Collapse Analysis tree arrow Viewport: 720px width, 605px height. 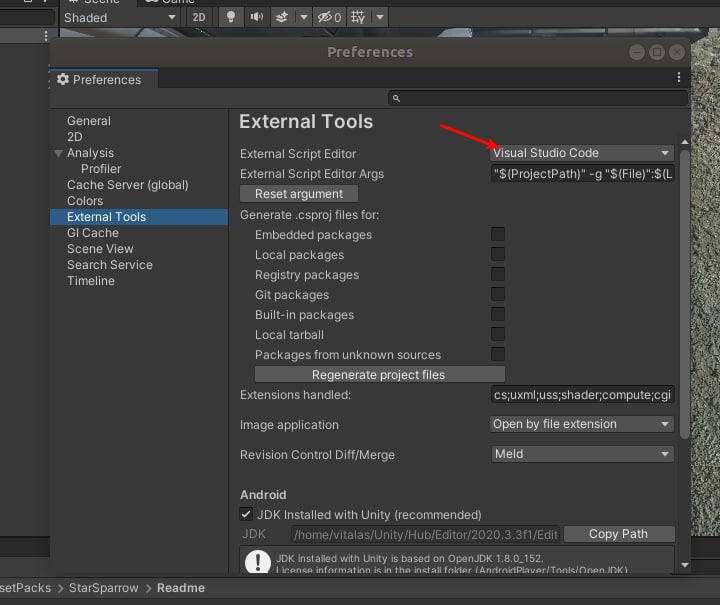pyautogui.click(x=58, y=153)
